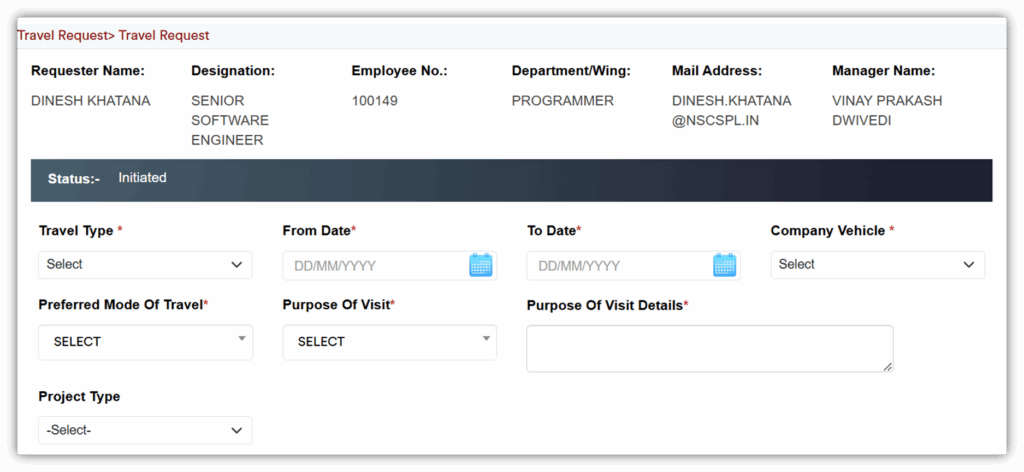
Task: Click manager name VINAY PRAKASH DWIVEDI
Action: (x=887, y=111)
